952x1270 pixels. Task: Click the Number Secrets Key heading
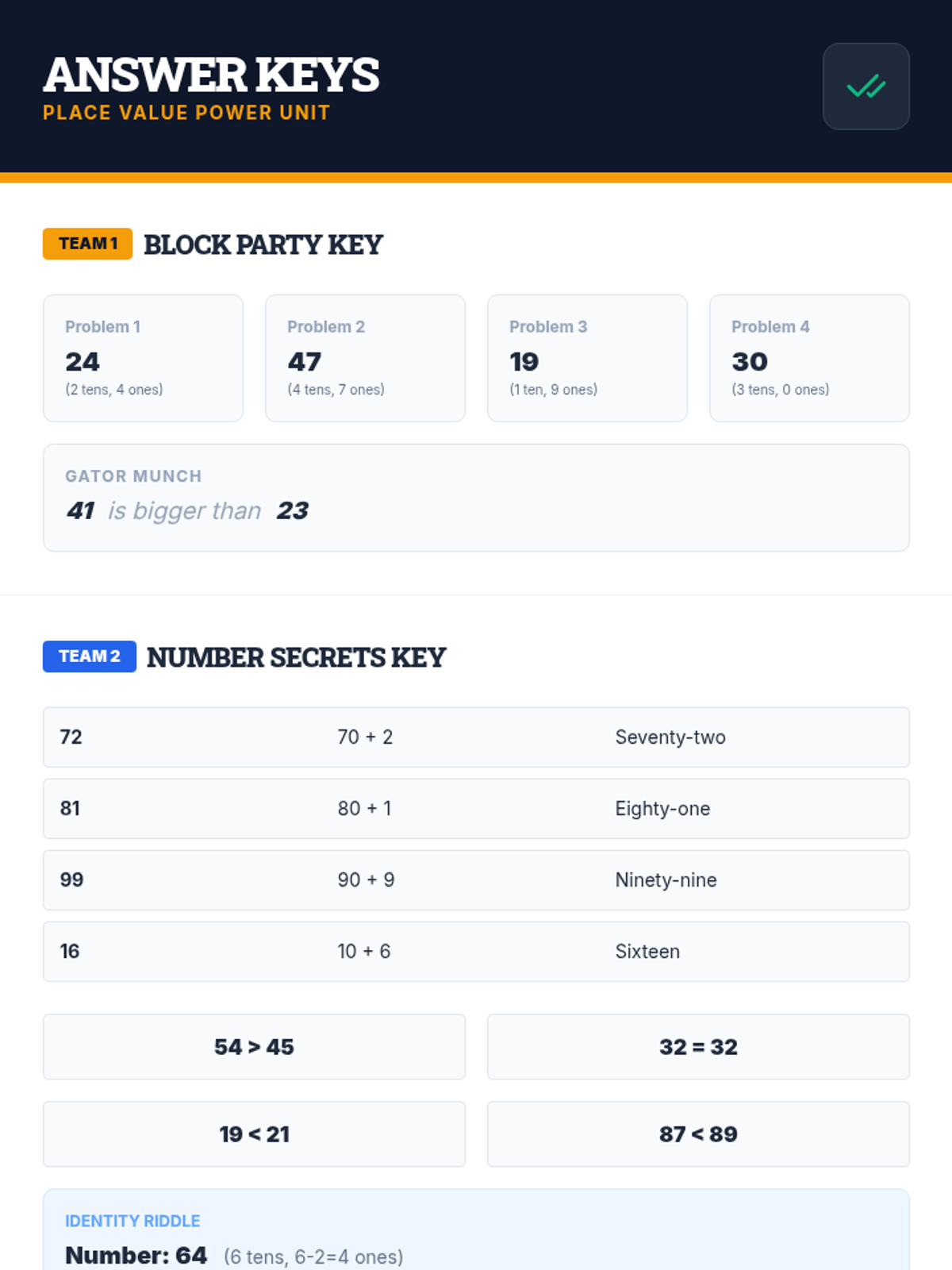click(x=297, y=657)
